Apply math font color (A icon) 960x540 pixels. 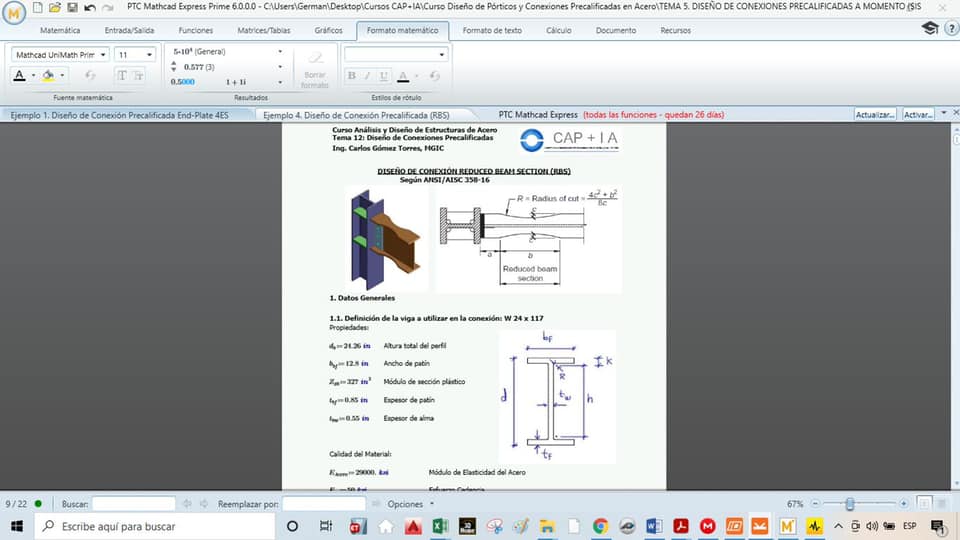coord(20,75)
